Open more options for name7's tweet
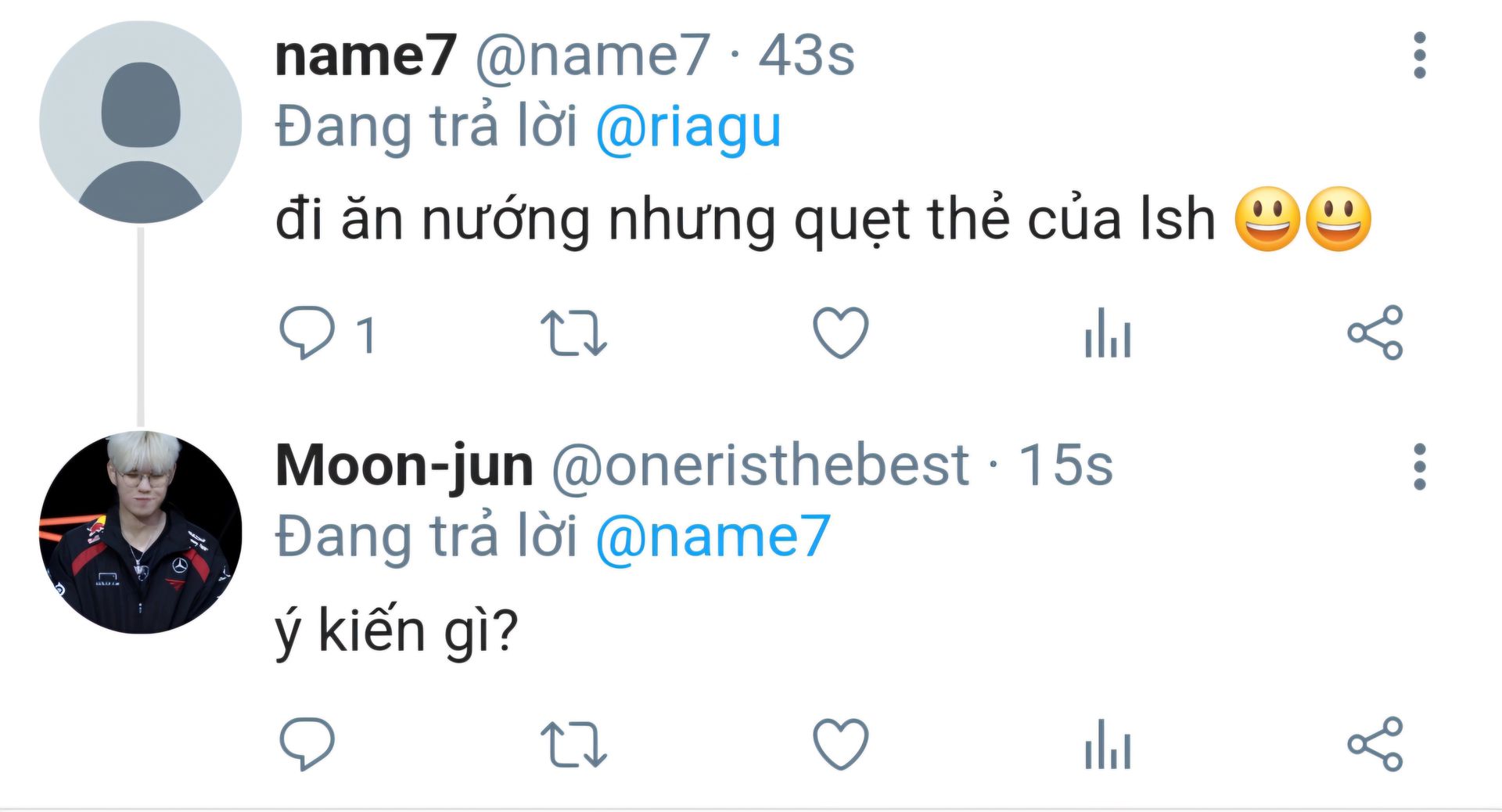The height and width of the screenshot is (812, 1502). pos(1420,56)
